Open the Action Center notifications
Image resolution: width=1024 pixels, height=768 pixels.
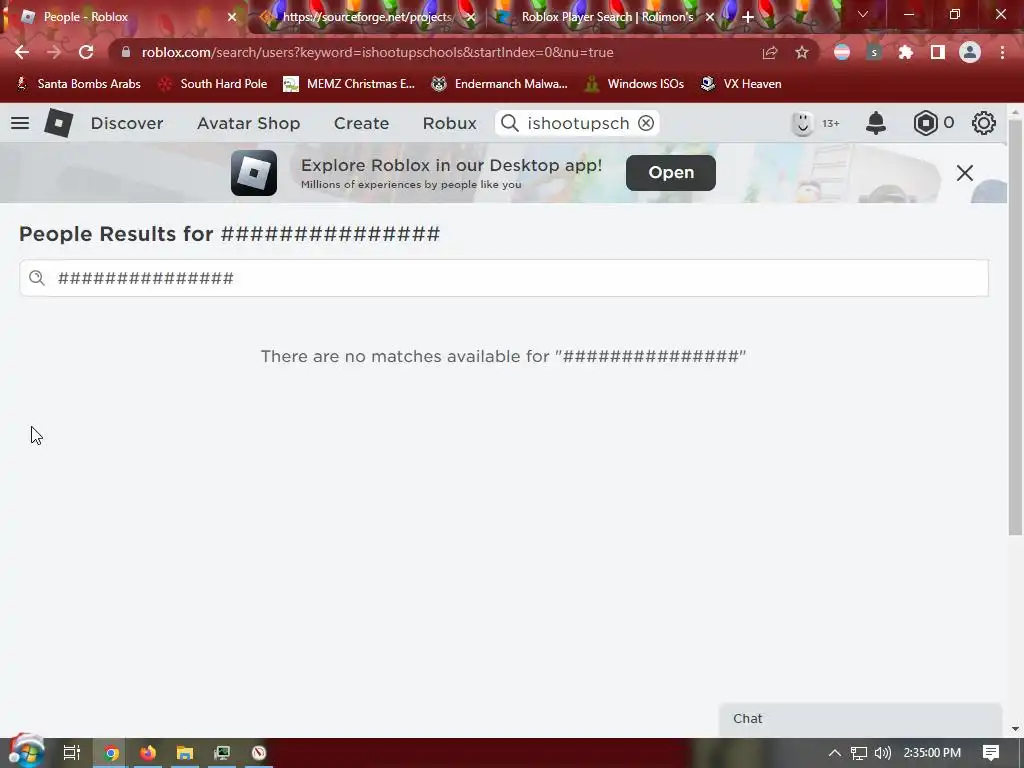[x=991, y=753]
